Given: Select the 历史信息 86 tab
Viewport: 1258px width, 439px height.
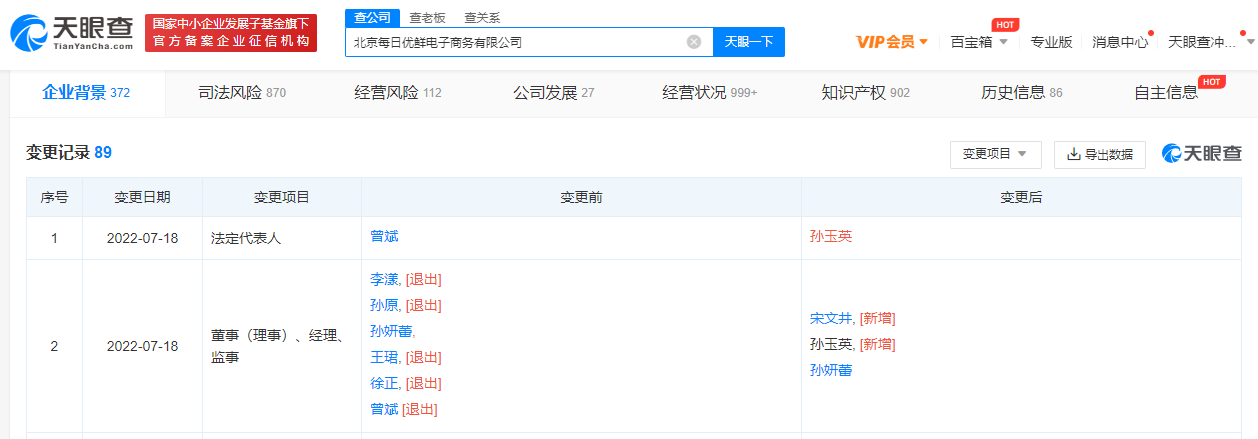Looking at the screenshot, I should tap(1022, 93).
